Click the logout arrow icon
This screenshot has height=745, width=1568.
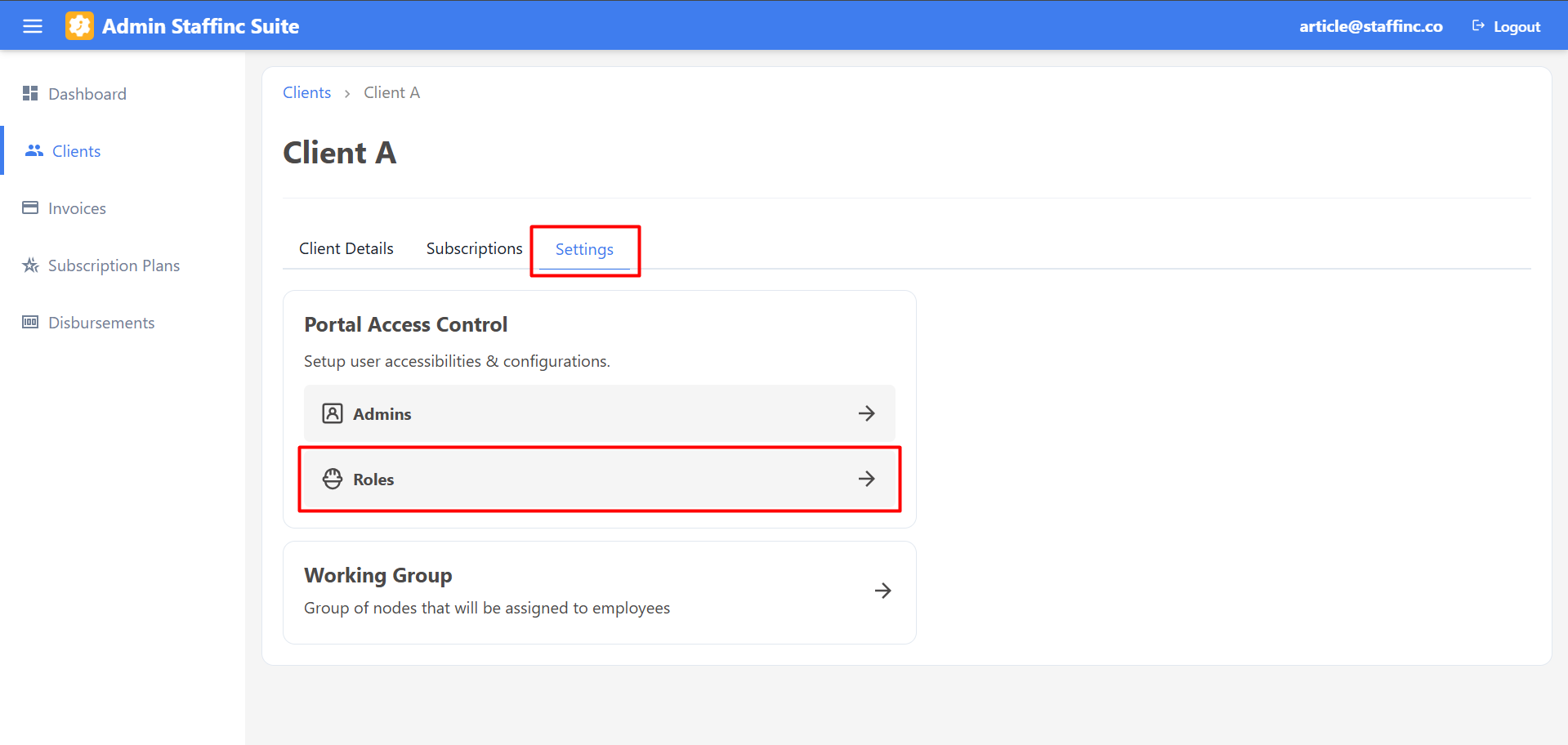(1478, 26)
